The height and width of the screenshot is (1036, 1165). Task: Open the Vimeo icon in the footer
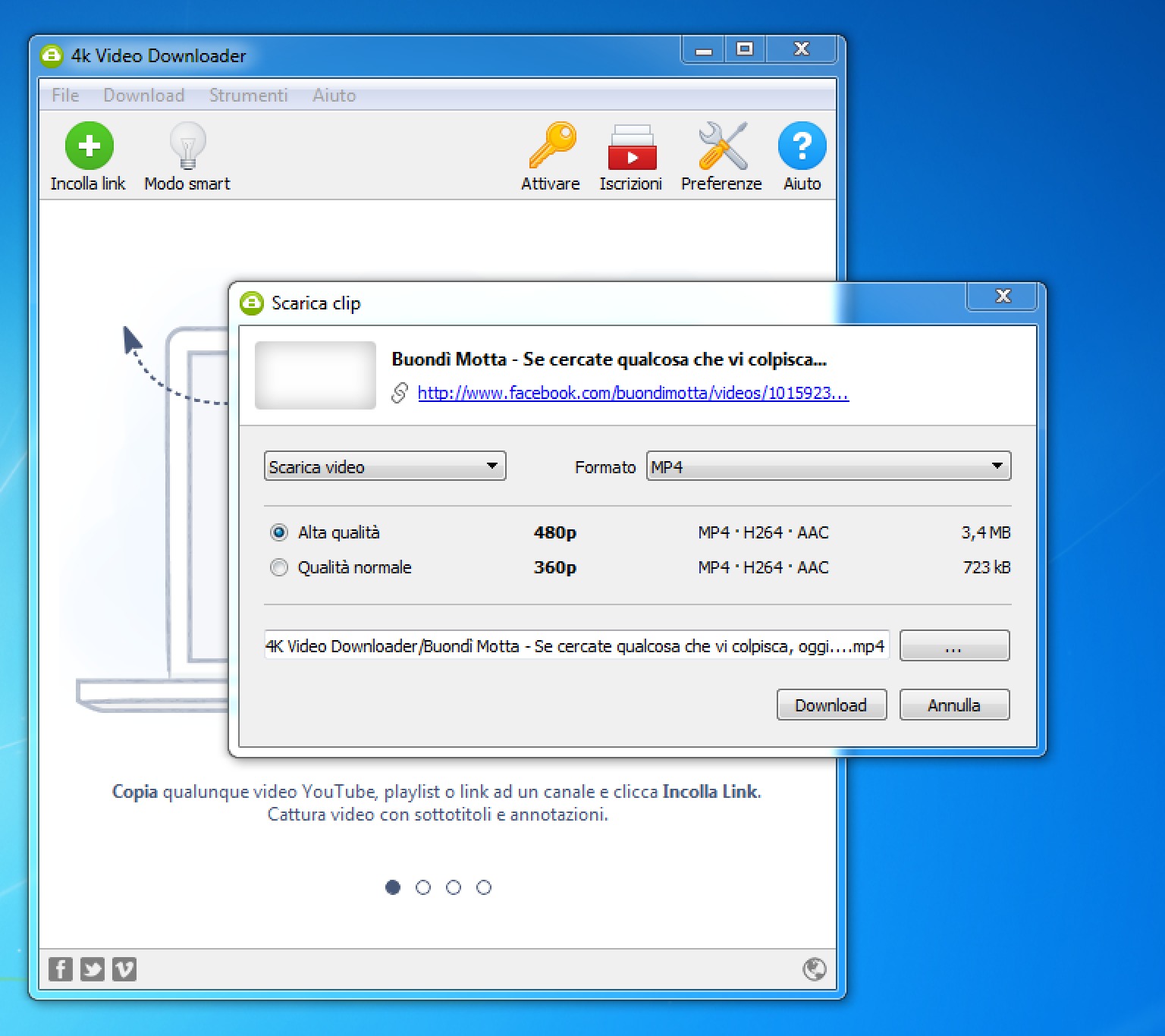[x=124, y=969]
